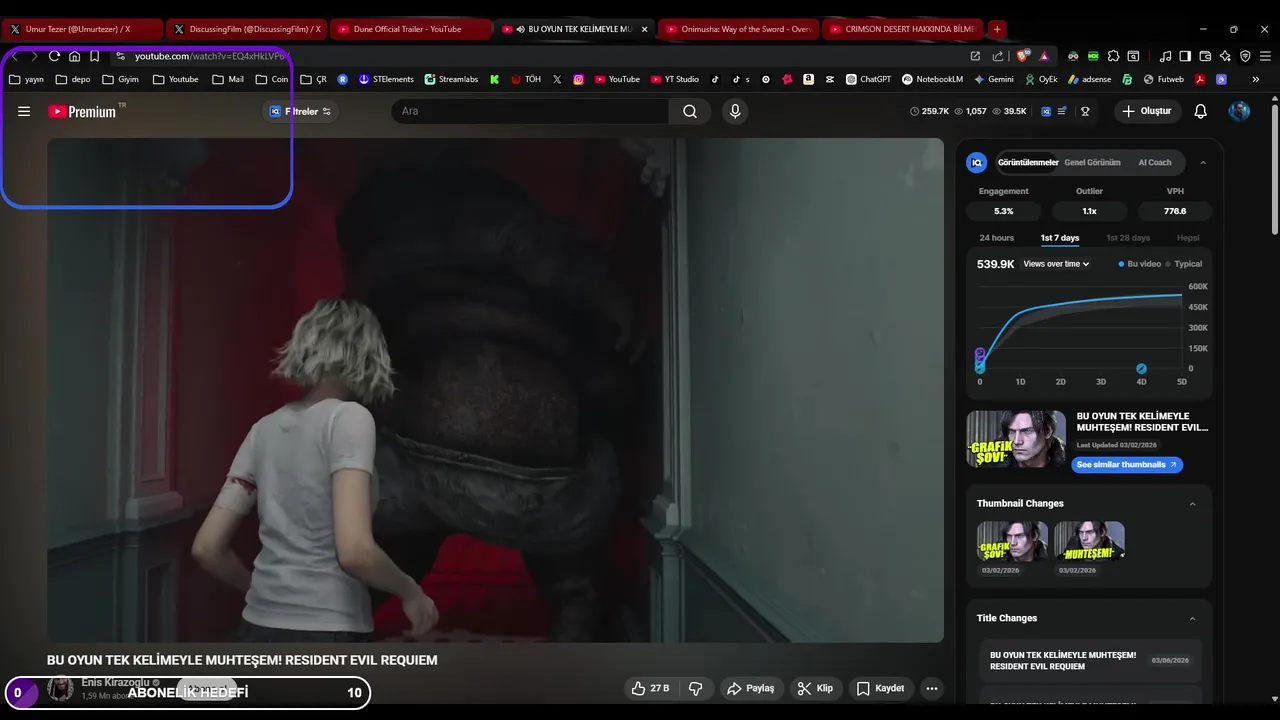Screen dimensions: 1280x720
Task: Switch to the Genel Görünüm tab
Action: point(1092,162)
